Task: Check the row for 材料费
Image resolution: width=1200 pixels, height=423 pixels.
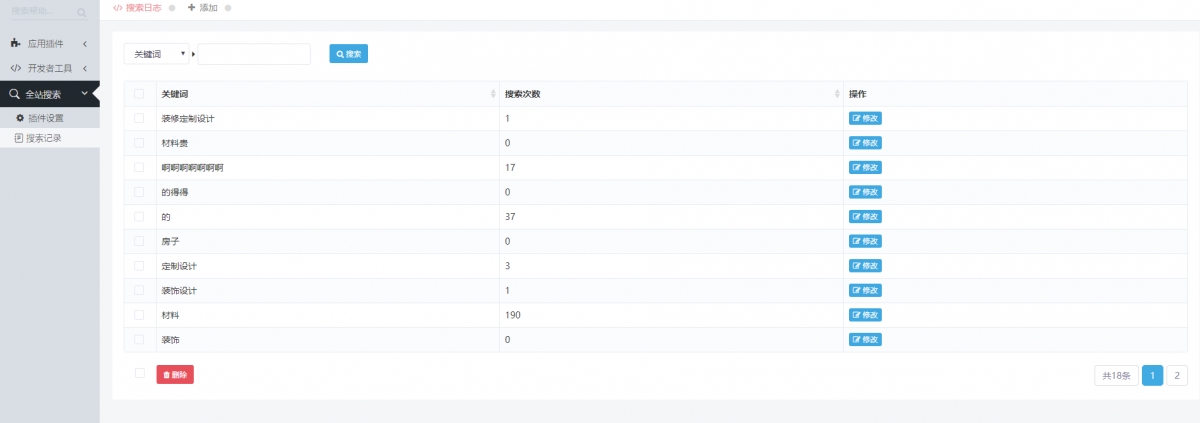Action: [x=139, y=143]
